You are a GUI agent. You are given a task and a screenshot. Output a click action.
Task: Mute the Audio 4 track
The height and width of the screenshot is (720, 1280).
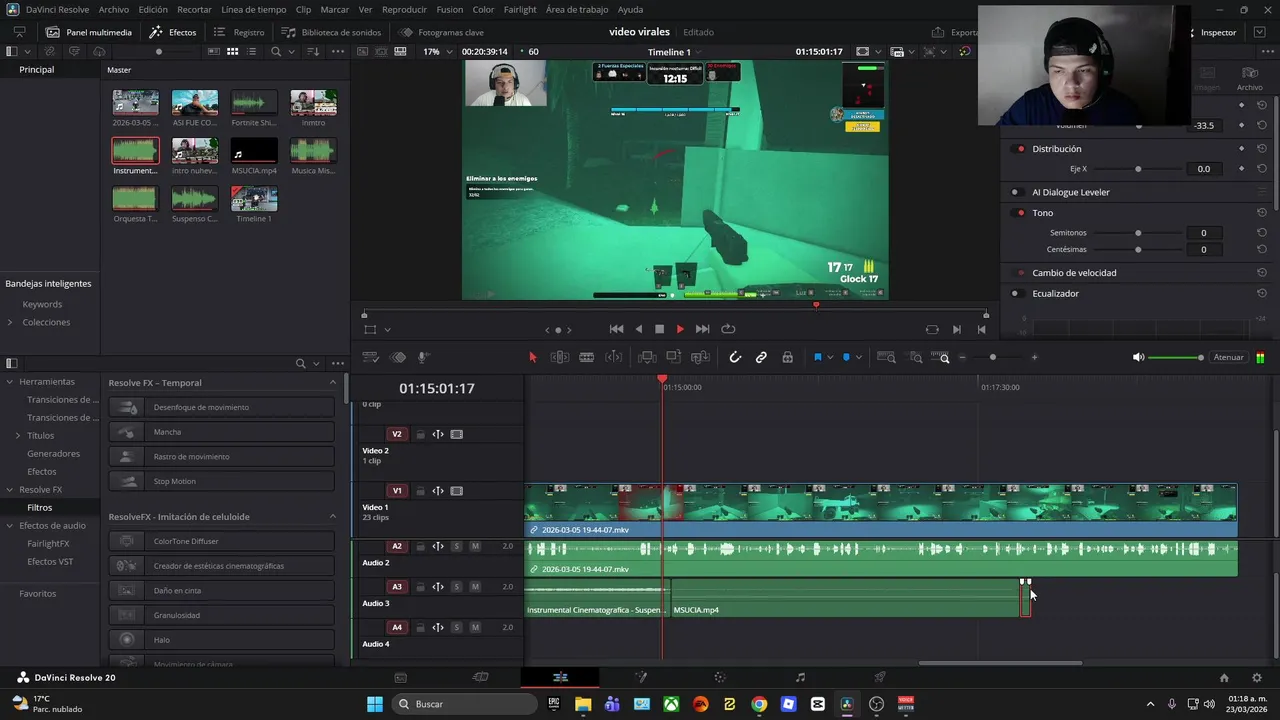pos(475,628)
